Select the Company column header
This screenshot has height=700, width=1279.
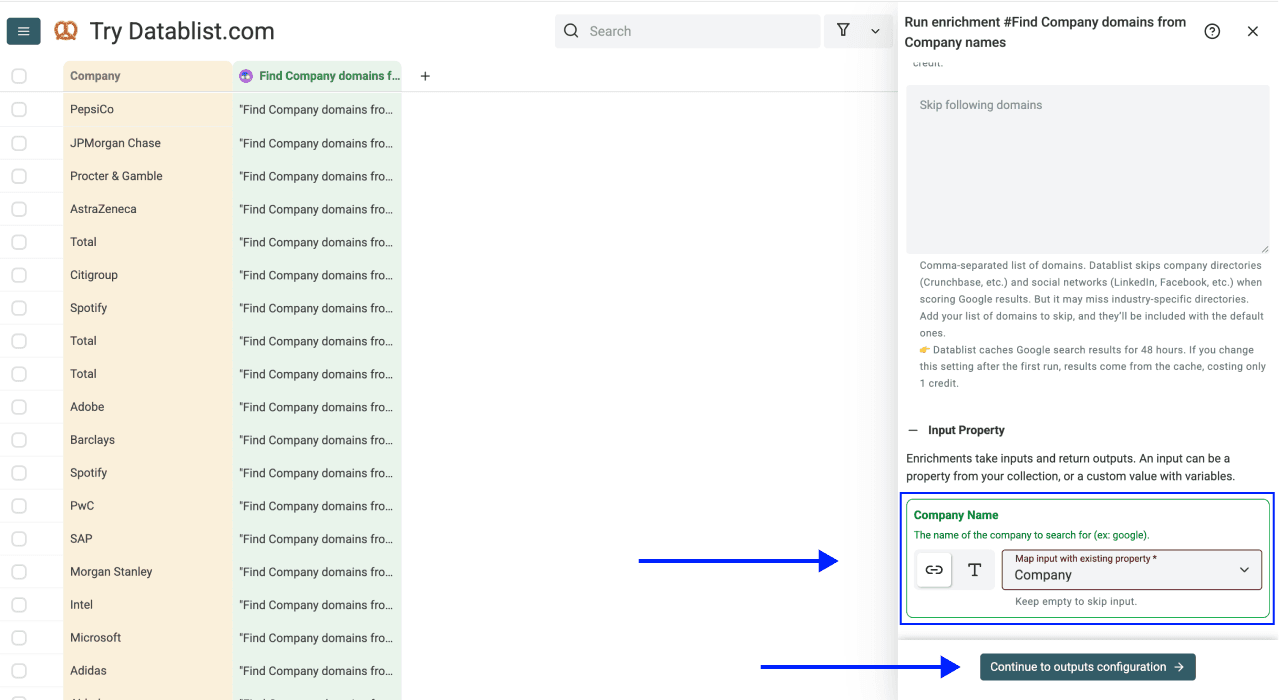[x=96, y=75]
